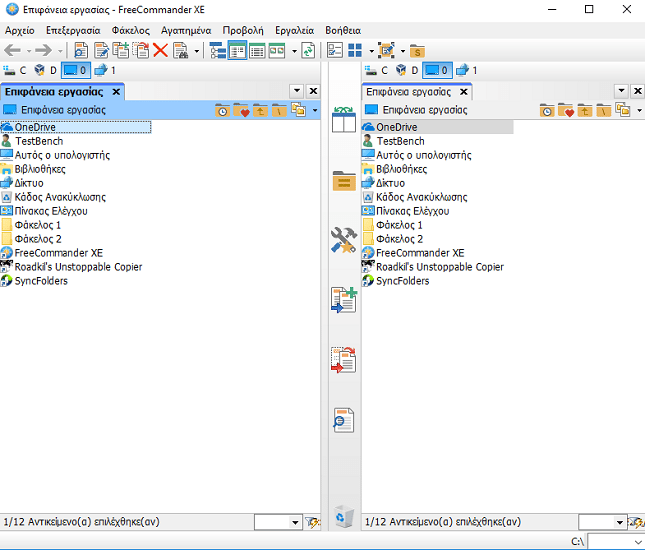The image size is (645, 550).
Task: Open the Επεξεργασία menu
Action: [73, 30]
